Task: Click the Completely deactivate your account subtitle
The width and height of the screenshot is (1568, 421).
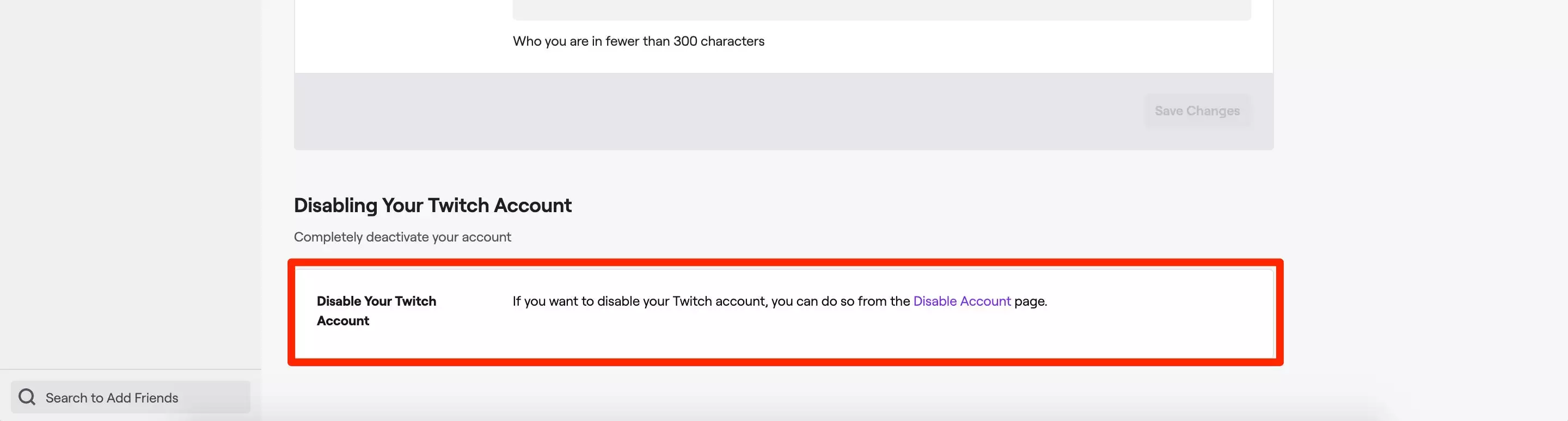Action: click(402, 237)
